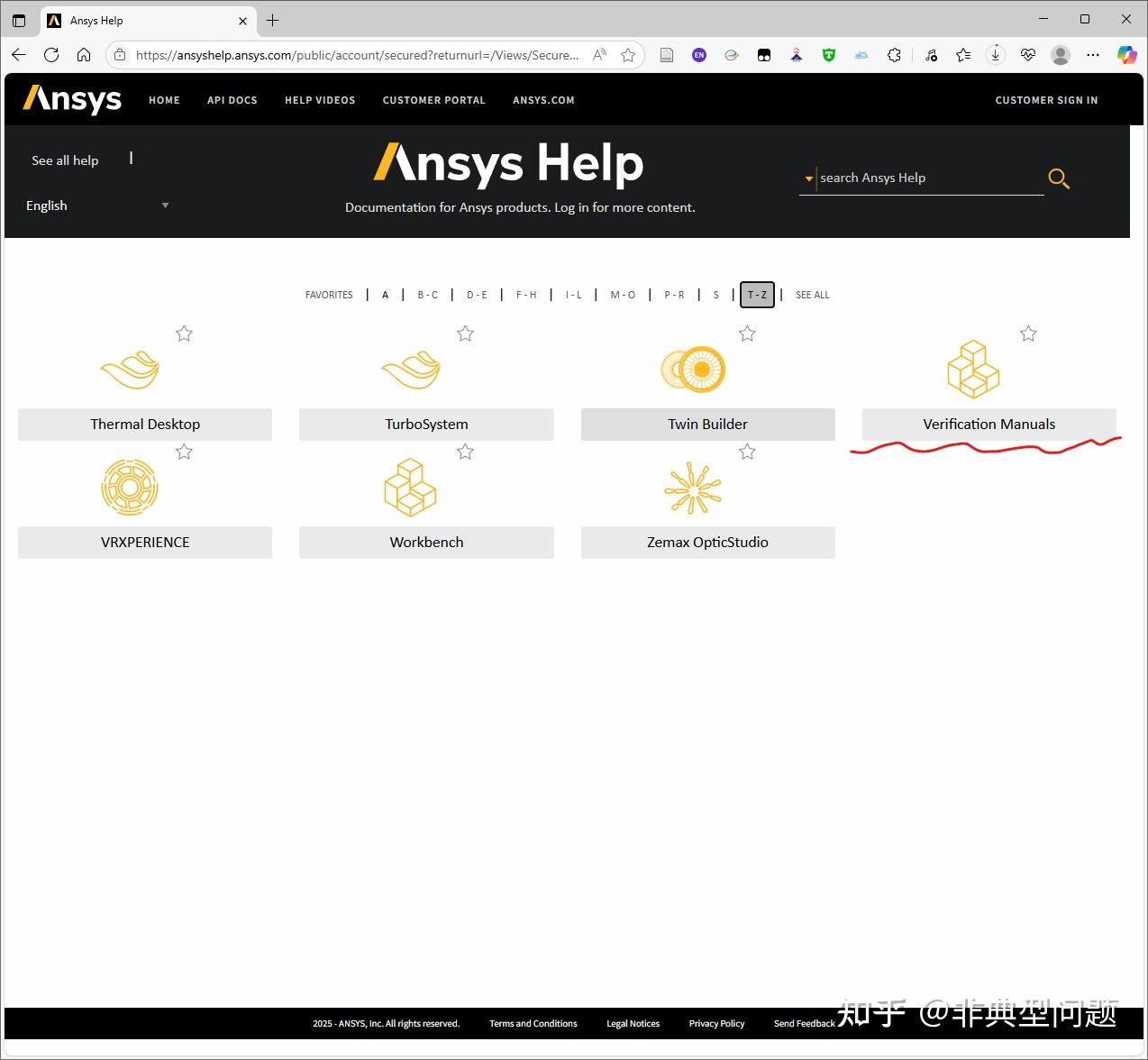
Task: Open the Twin Builder button
Action: tap(707, 425)
